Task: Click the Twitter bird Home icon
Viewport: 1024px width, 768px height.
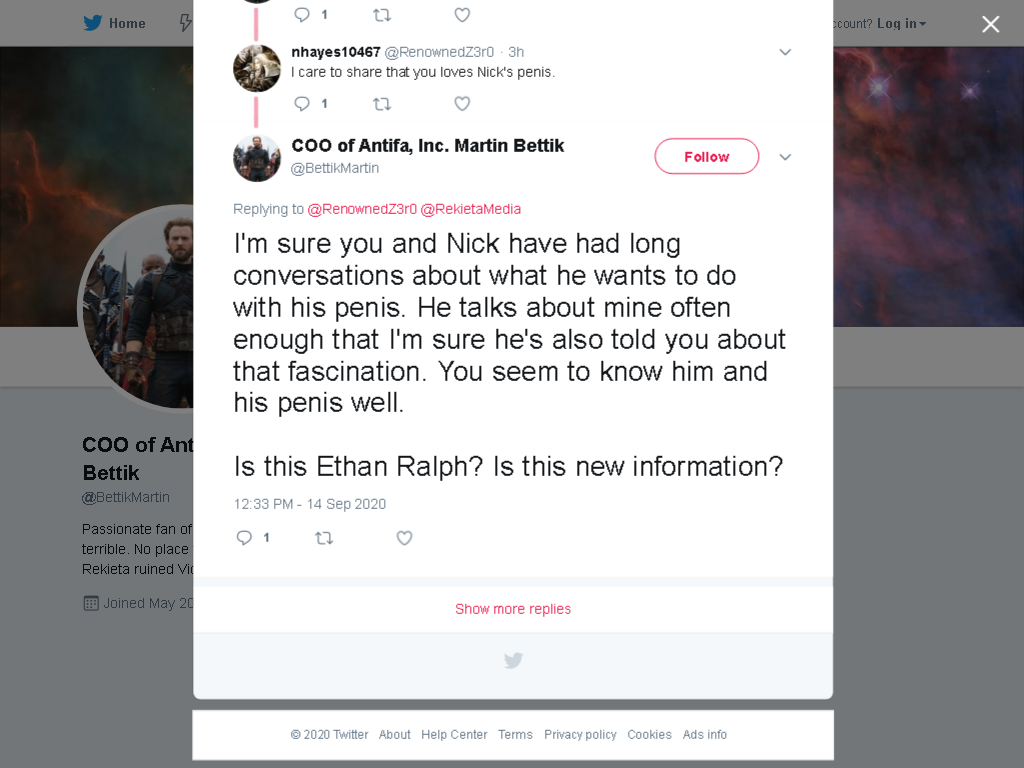Action: [x=93, y=23]
